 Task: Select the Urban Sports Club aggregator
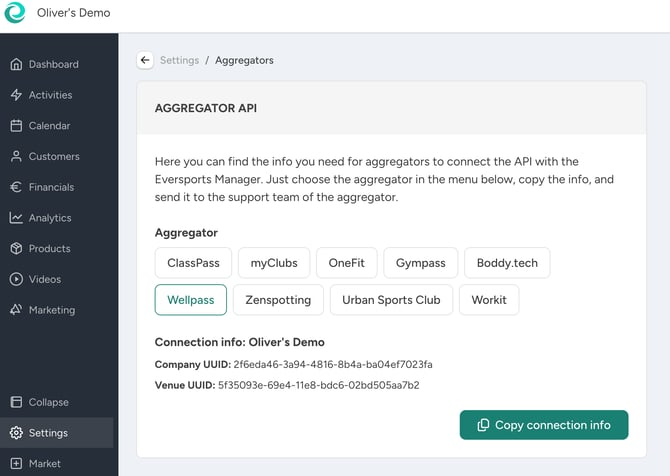coord(391,300)
